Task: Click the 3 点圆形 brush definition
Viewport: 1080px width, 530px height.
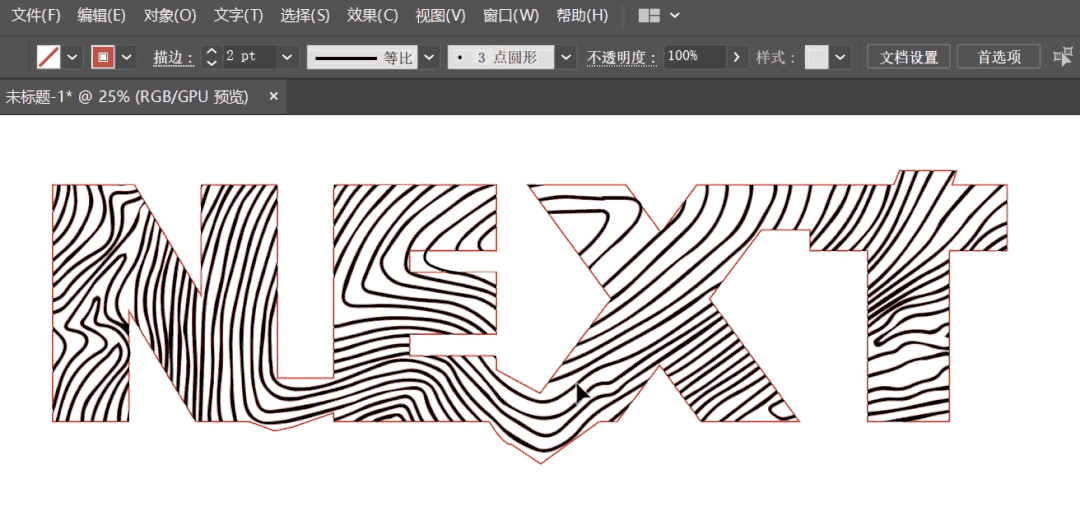Action: click(x=501, y=57)
